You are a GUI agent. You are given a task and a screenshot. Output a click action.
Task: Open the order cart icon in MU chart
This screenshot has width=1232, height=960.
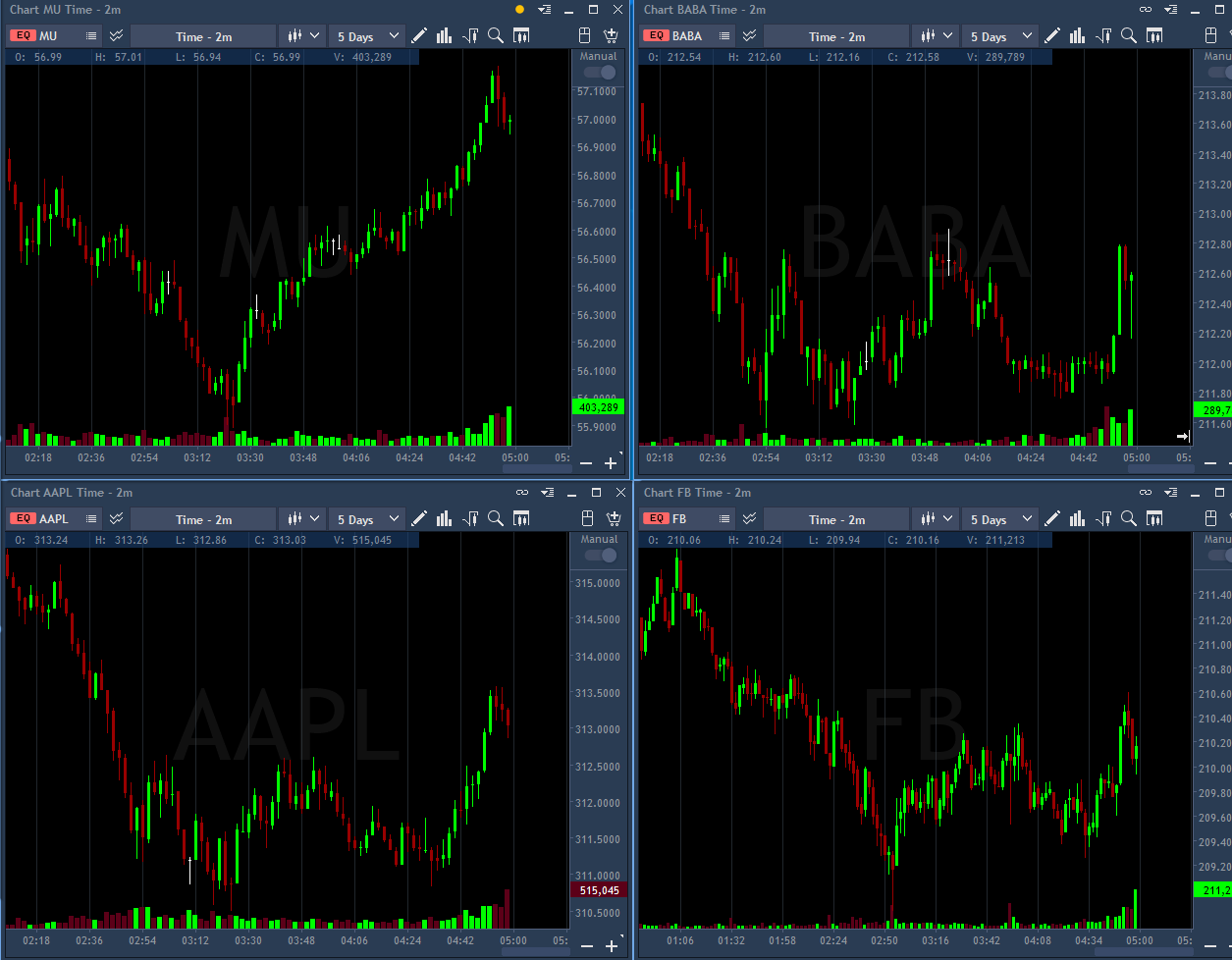[611, 36]
